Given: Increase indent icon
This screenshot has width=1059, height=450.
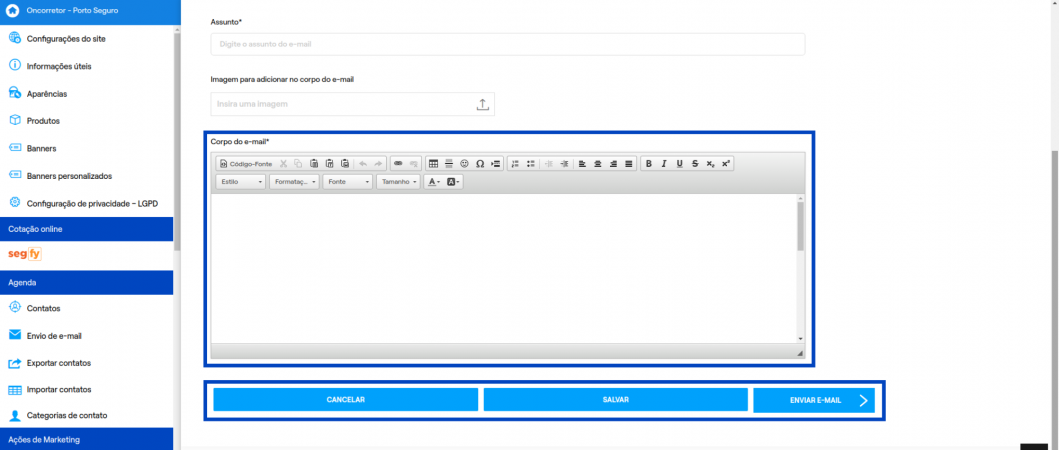Looking at the screenshot, I should [x=564, y=164].
